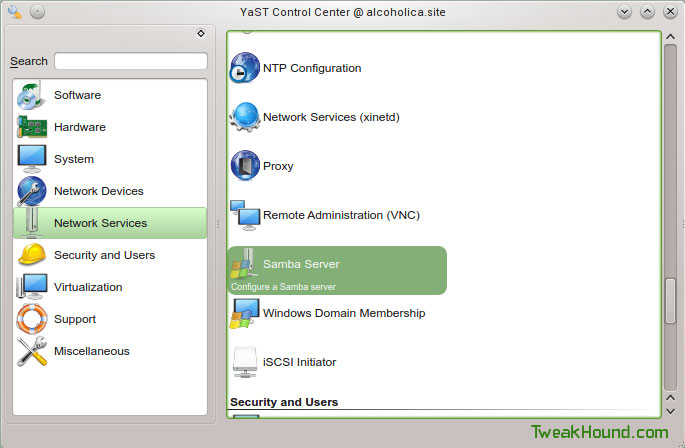The height and width of the screenshot is (448, 685).
Task: Select the Virtualization label
Action: (88, 287)
